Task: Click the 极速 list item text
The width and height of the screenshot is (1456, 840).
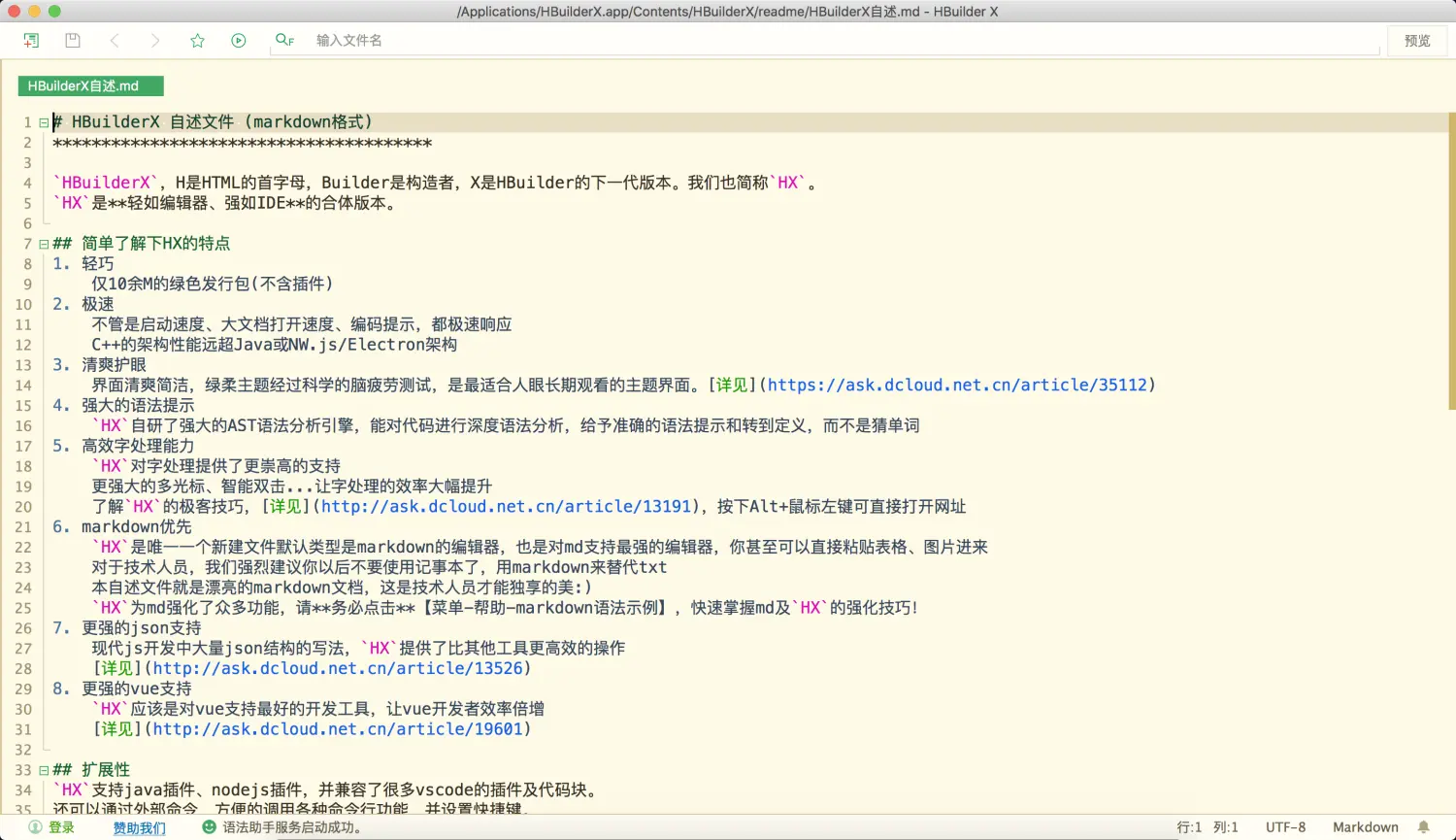Action: (97, 305)
